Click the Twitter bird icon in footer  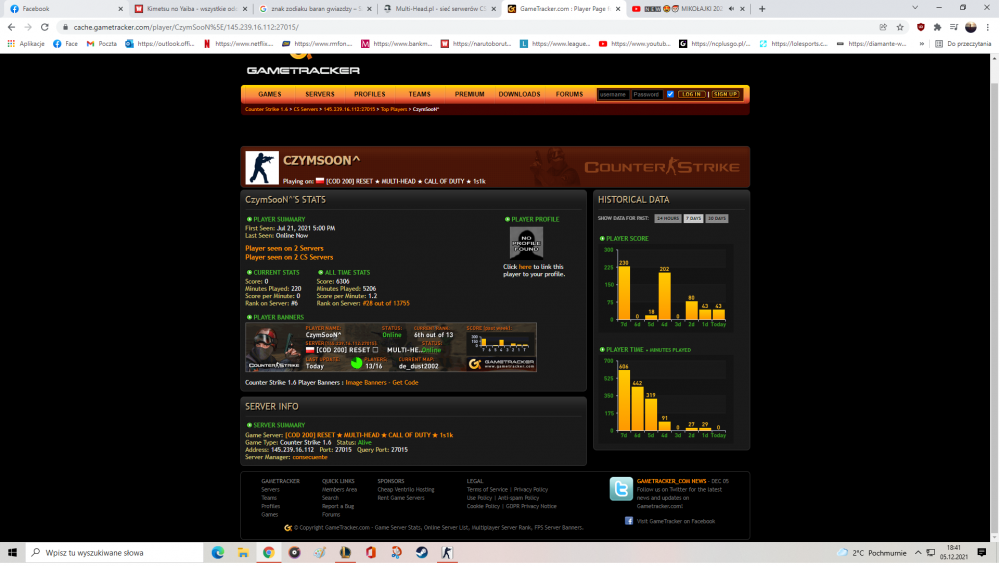(x=621, y=488)
